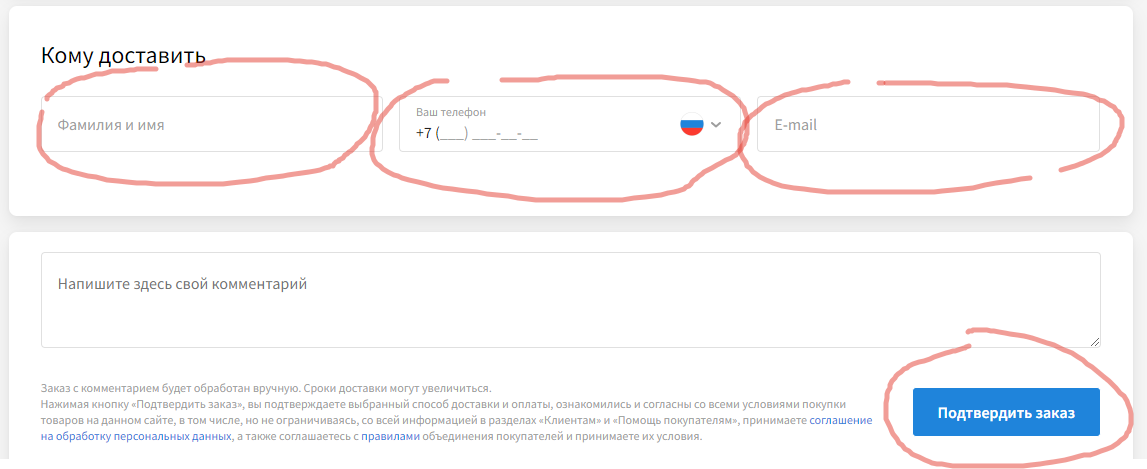Open the word соглашение link
The image size is (1147, 469).
coord(840,421)
